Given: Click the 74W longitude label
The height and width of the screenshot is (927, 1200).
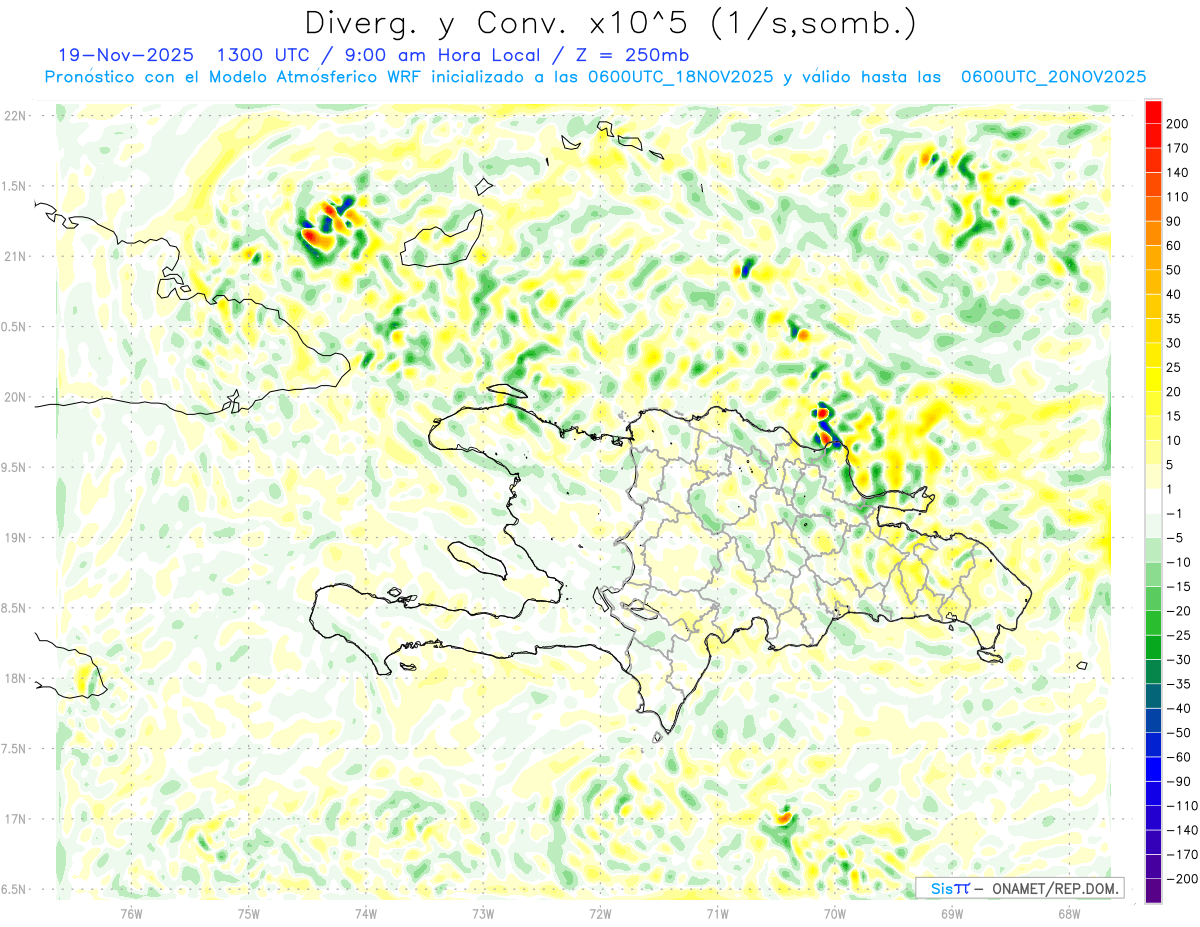Looking at the screenshot, I should coord(366,914).
